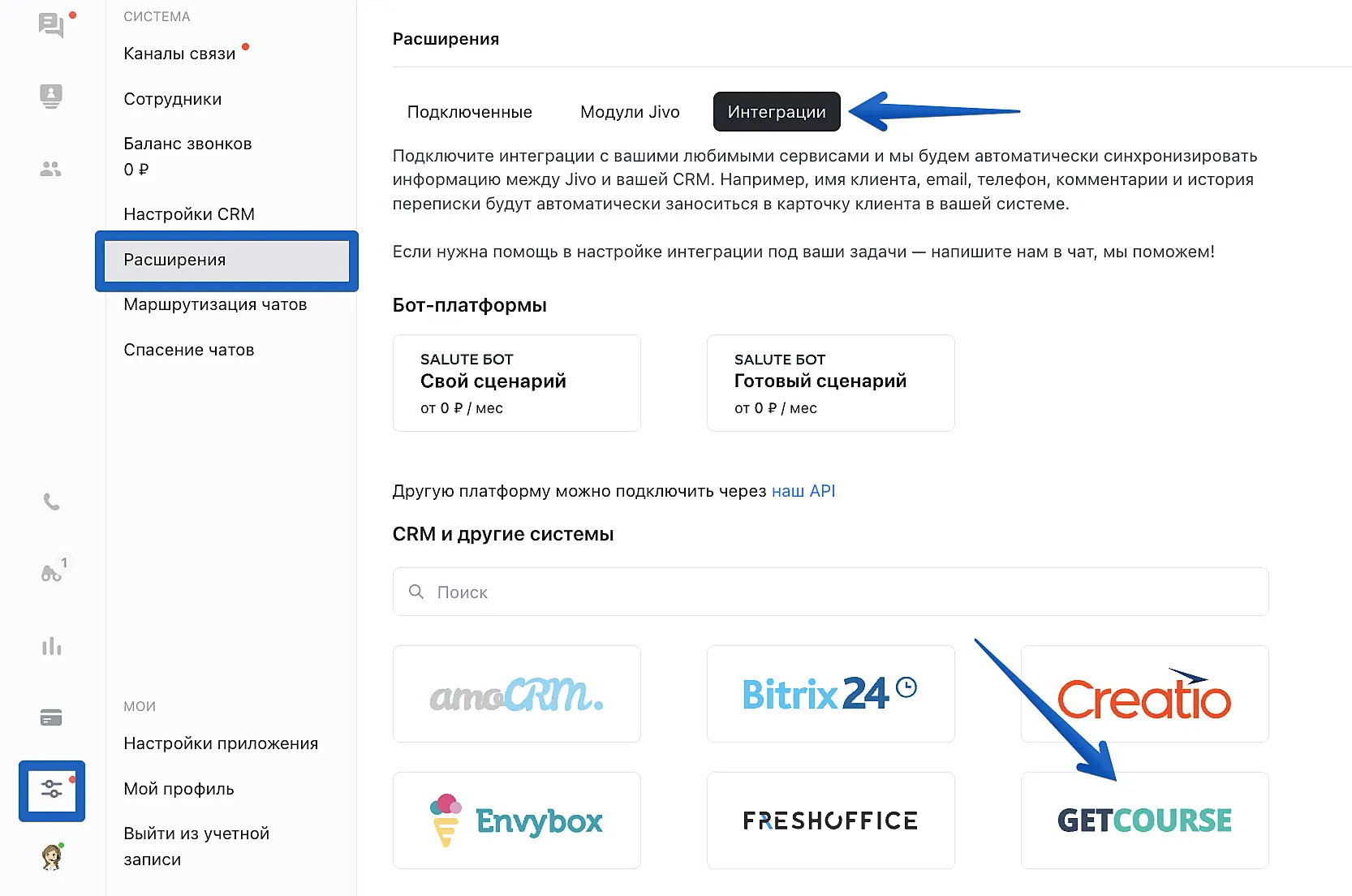Switch to the Подключенные tab
The image size is (1352, 896).
(x=470, y=112)
